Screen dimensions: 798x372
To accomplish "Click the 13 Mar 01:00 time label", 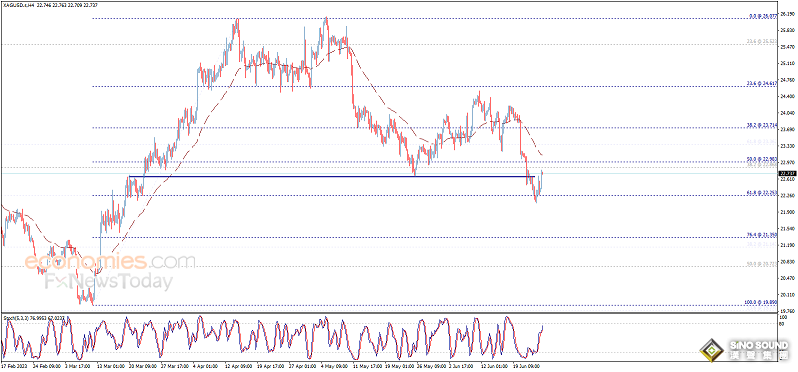I will tap(111, 366).
